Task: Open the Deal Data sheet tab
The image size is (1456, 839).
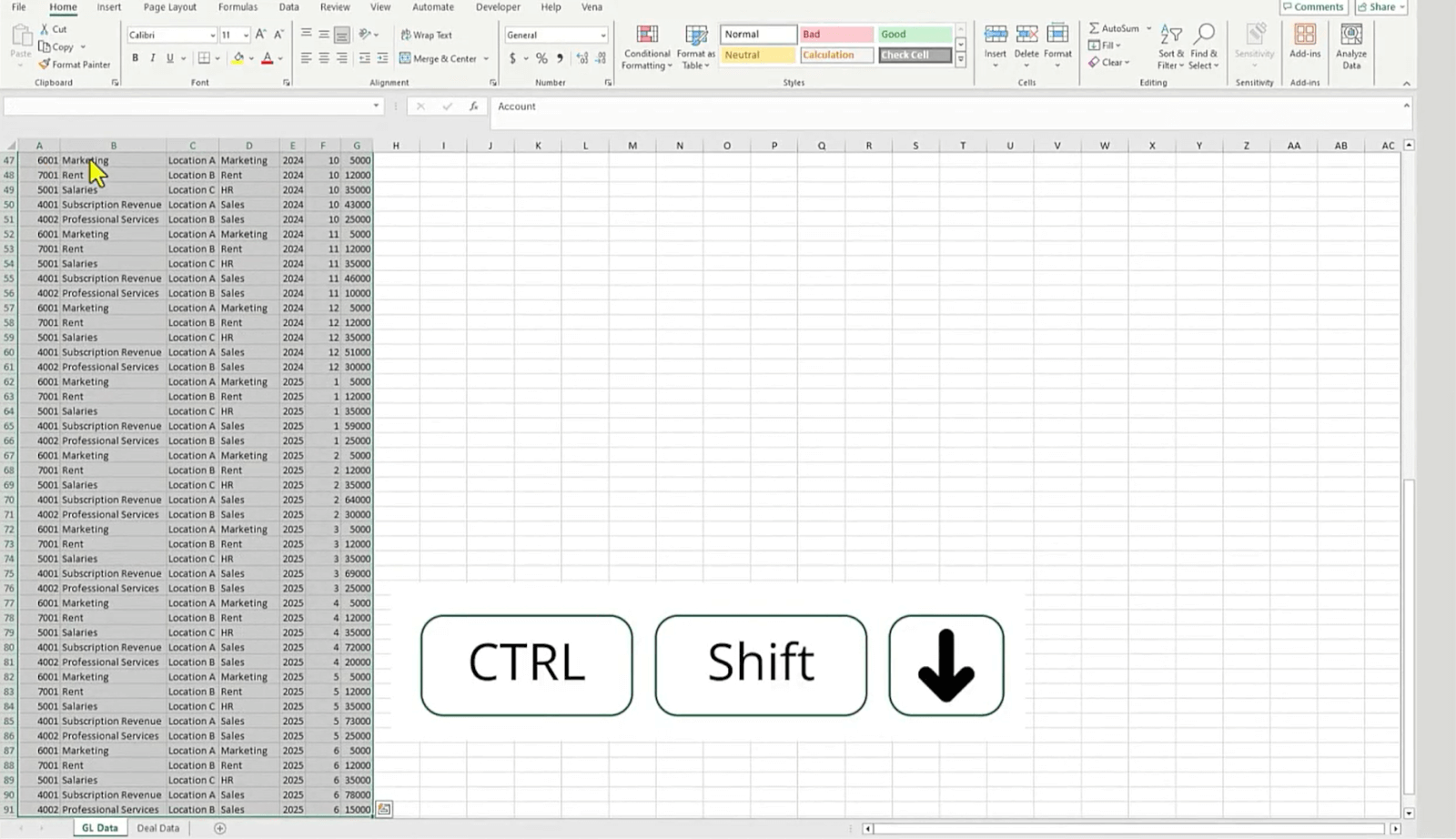Action: click(x=157, y=828)
